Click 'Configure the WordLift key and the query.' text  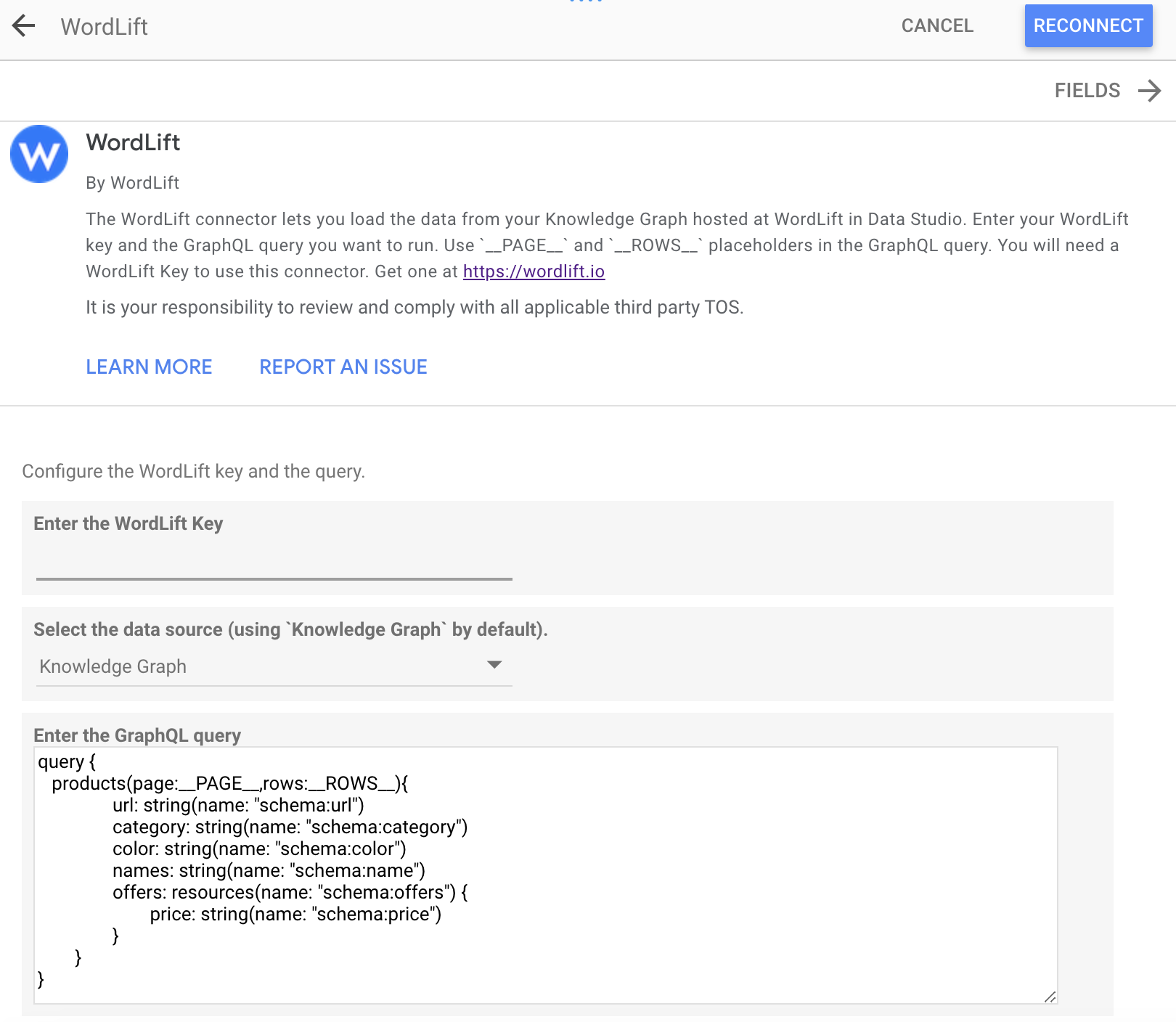pyautogui.click(x=193, y=472)
